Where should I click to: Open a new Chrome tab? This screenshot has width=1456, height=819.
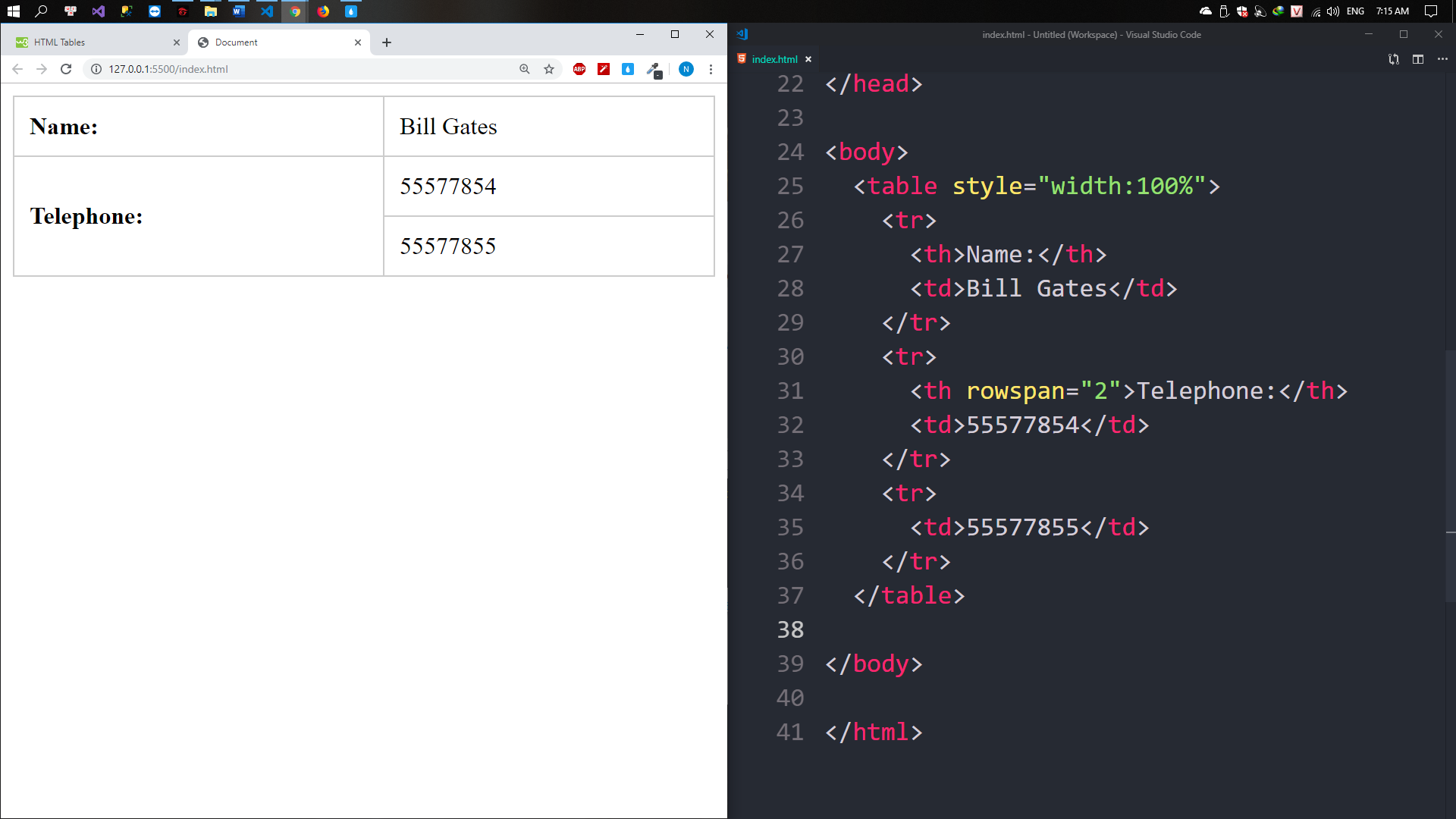tap(387, 42)
